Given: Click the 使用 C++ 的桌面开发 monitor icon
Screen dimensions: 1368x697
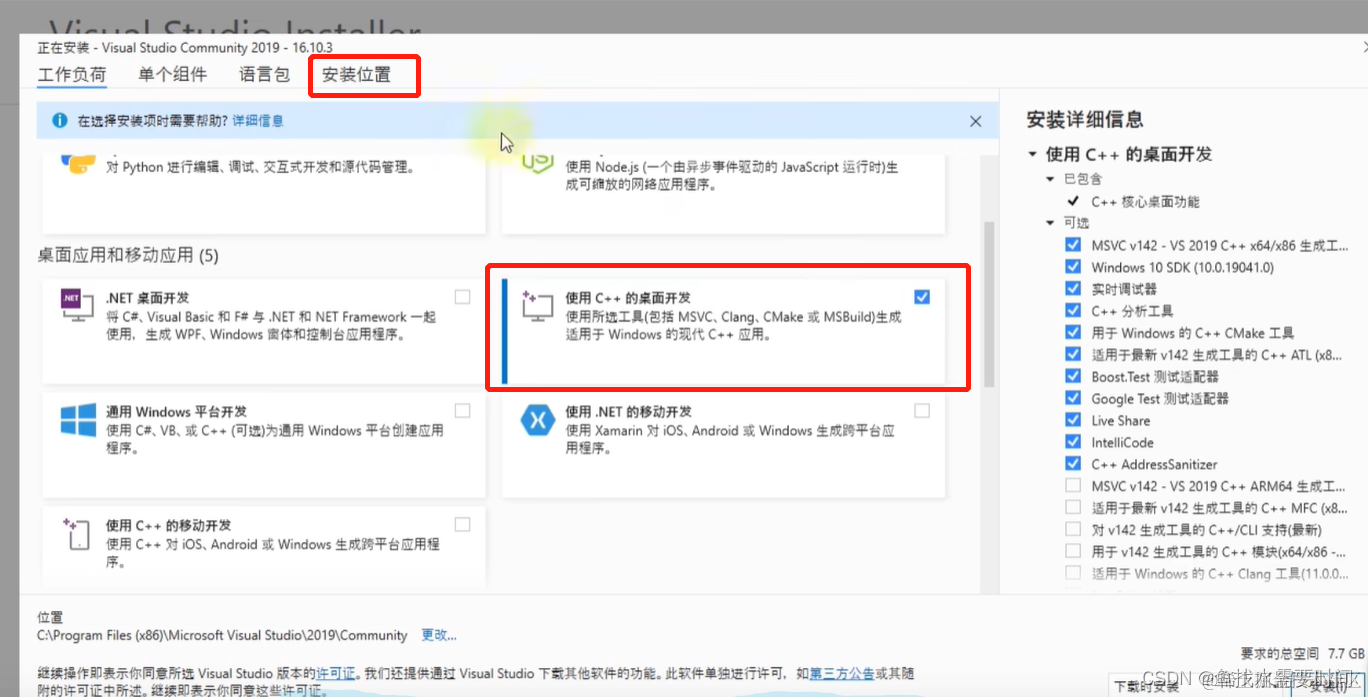Looking at the screenshot, I should tap(537, 307).
